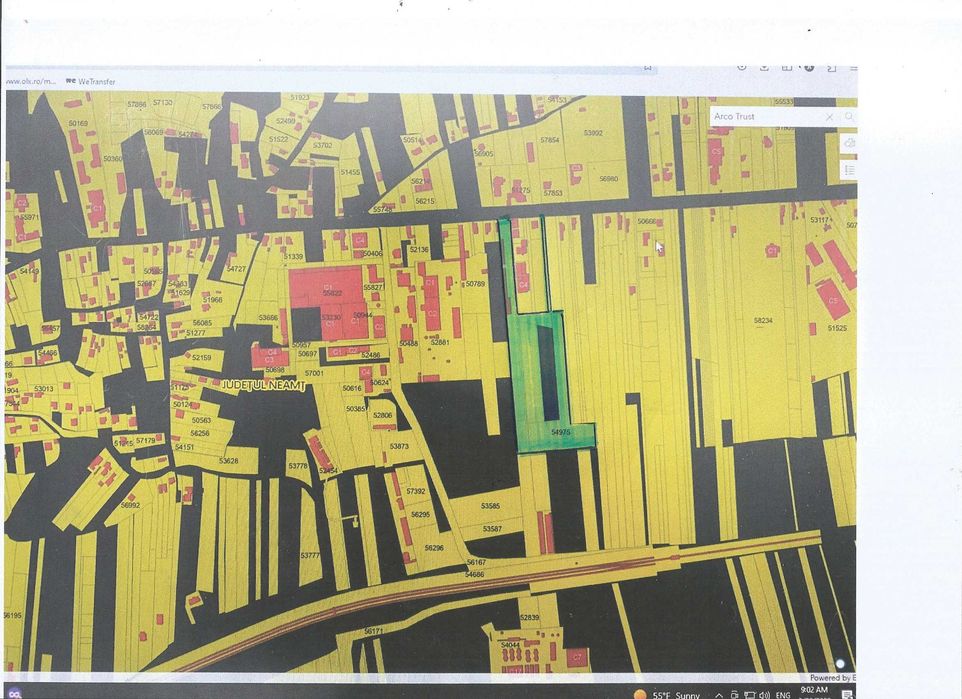Select parcel label 57001

click(314, 373)
